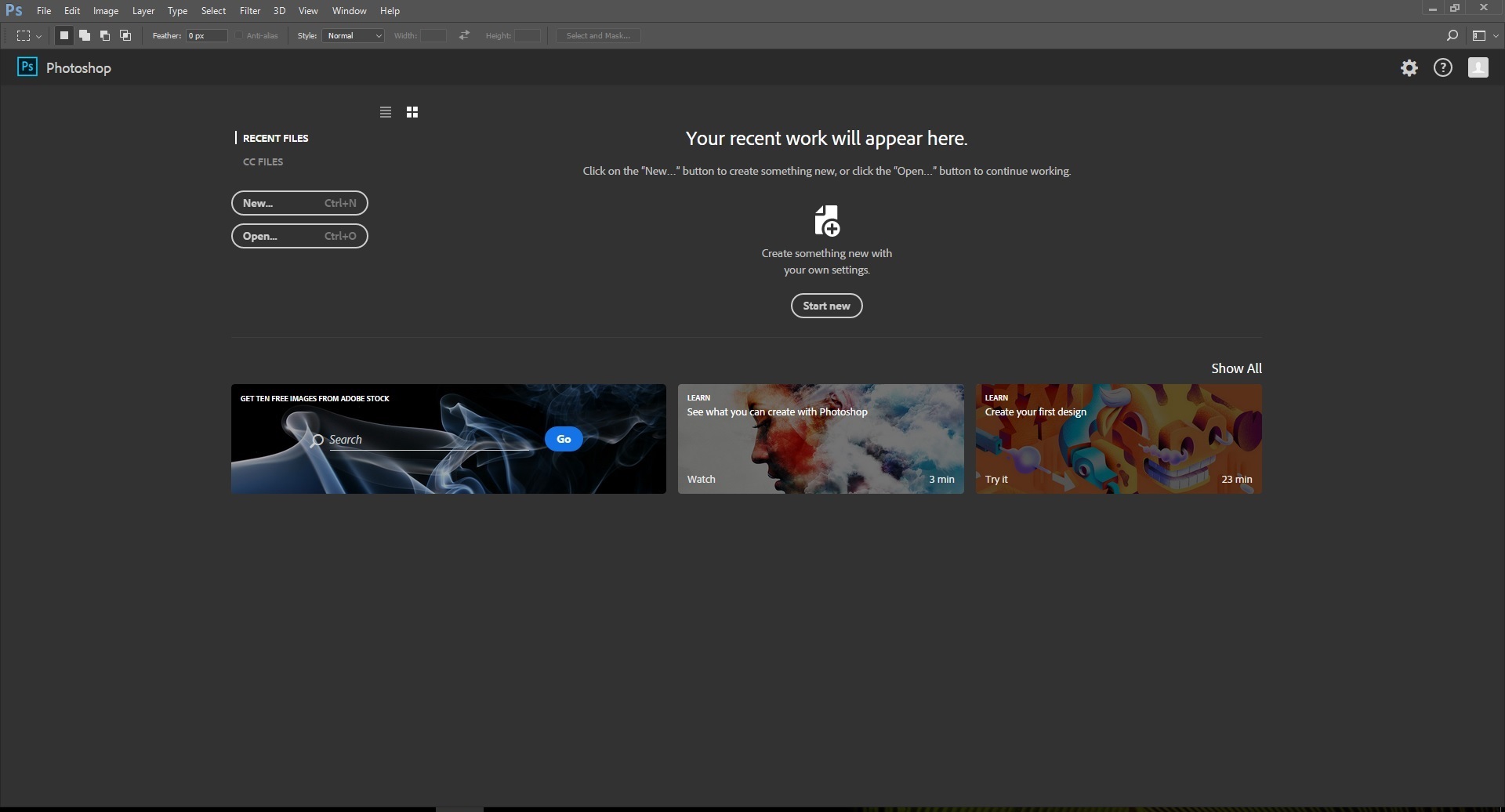
Task: Restore down the Photoshop window
Action: (1455, 9)
